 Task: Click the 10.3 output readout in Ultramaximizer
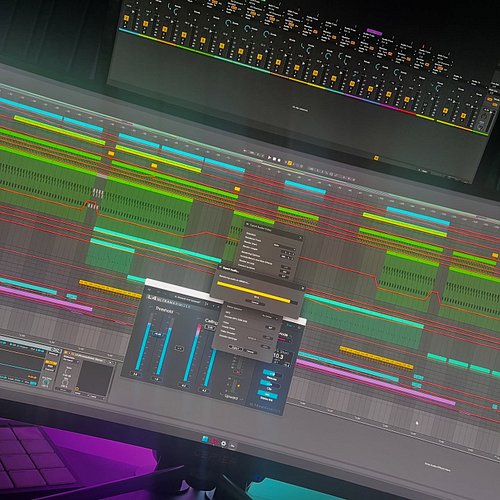[278, 357]
